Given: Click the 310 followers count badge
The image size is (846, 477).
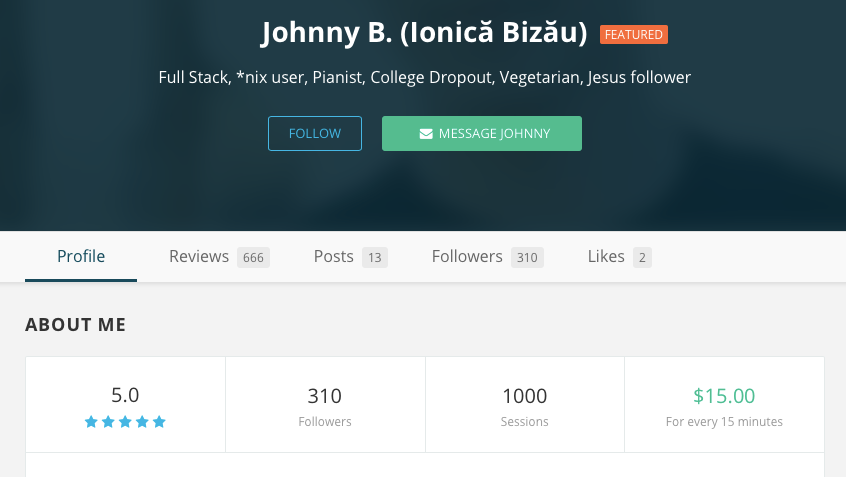Looking at the screenshot, I should coord(527,257).
